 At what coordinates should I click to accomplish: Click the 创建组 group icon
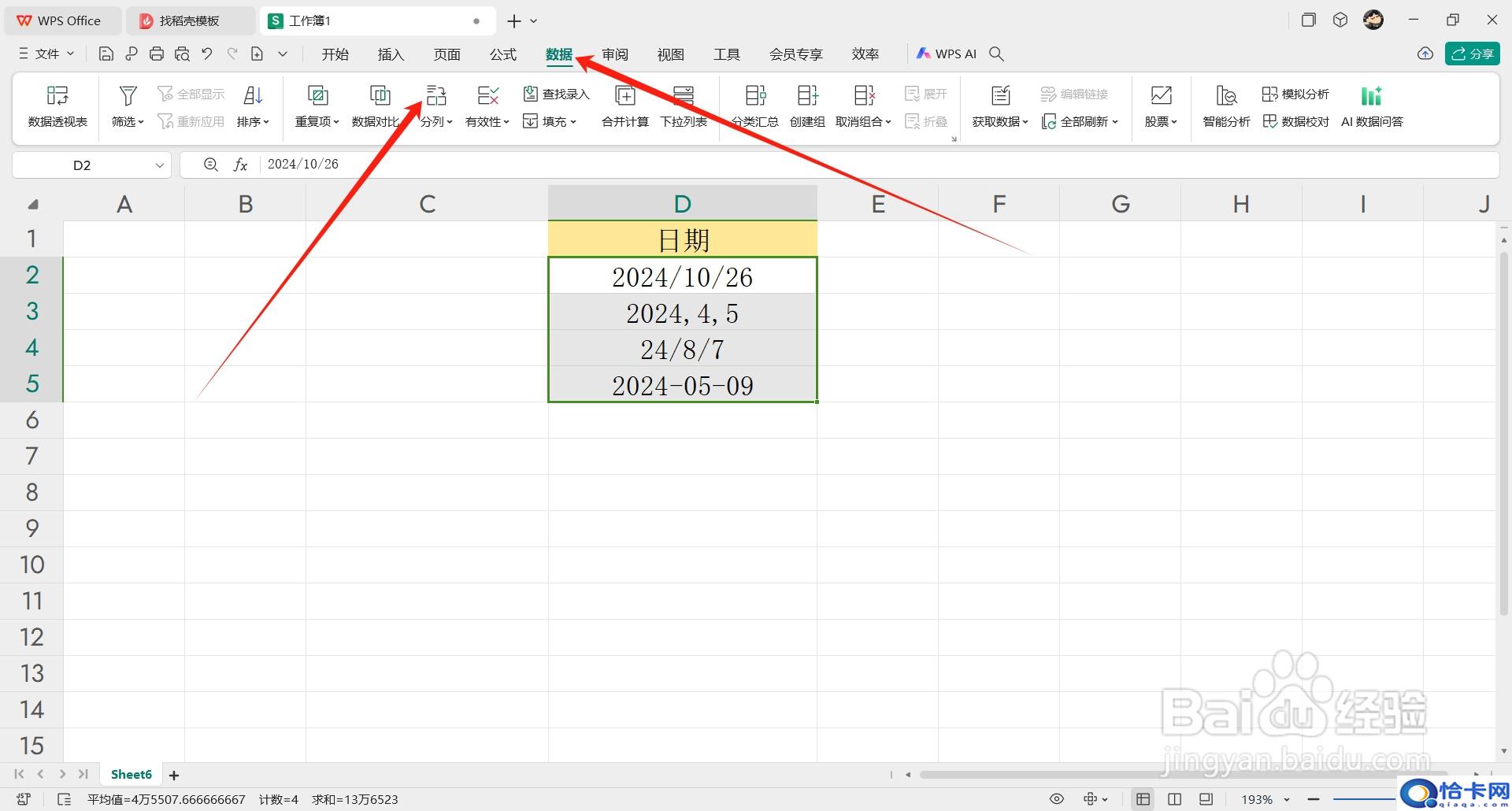(807, 95)
